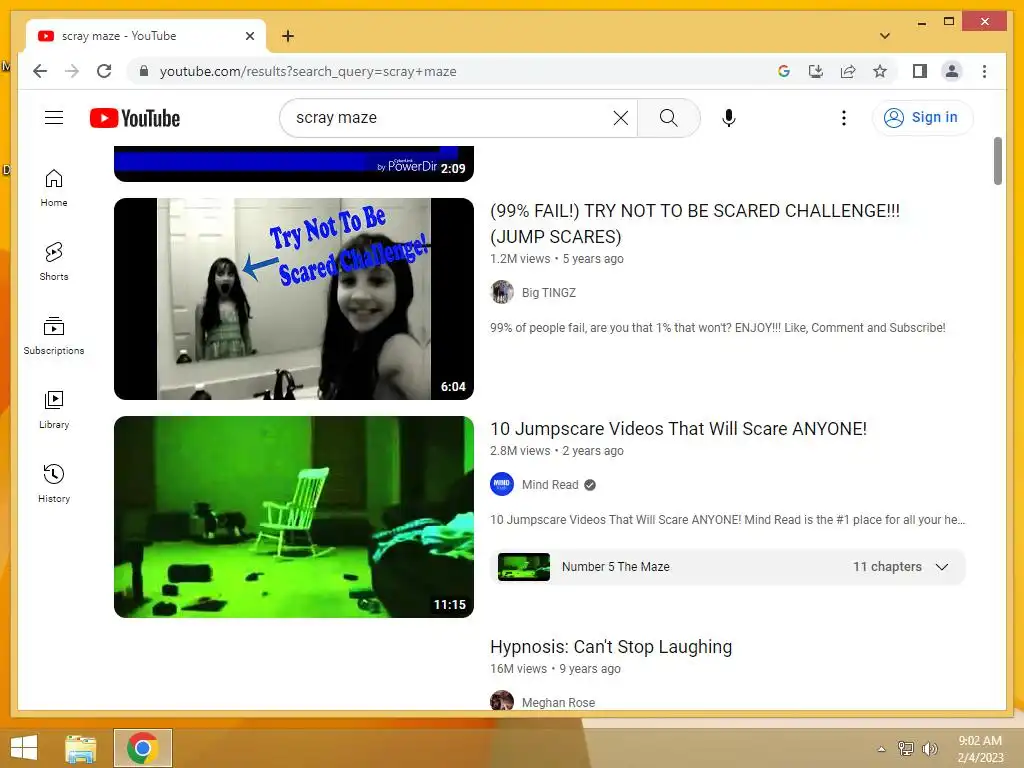Viewport: 1024px width, 768px height.
Task: Open the Try Not To Be Scared video title
Action: (695, 223)
